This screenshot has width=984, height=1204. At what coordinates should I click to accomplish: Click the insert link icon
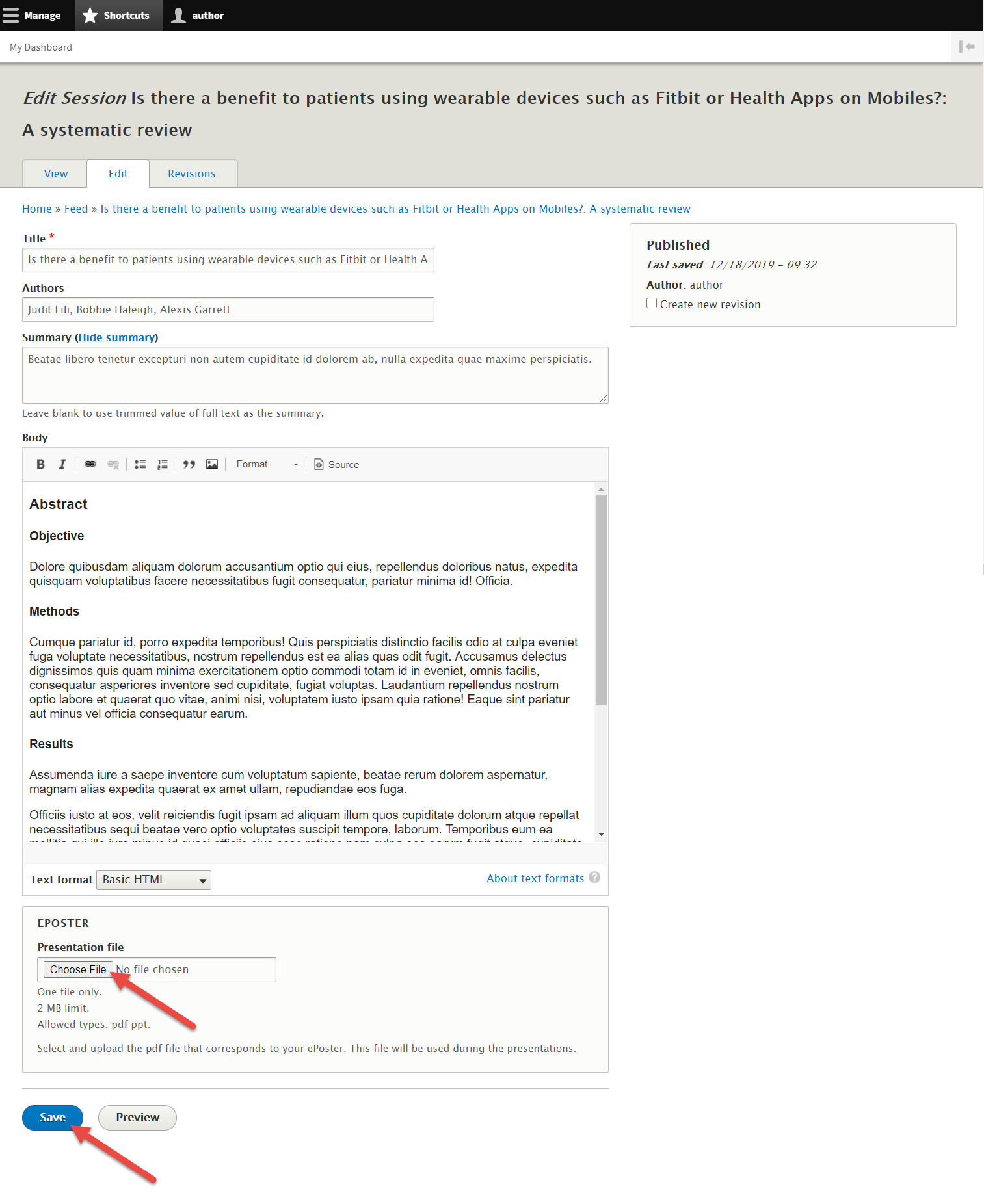click(x=90, y=464)
